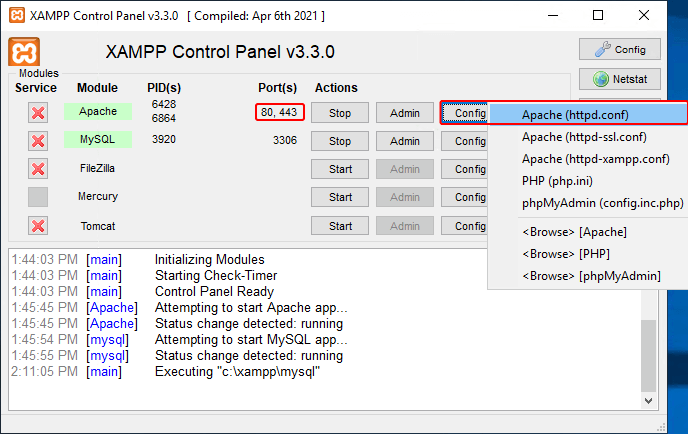Click the FileZilla module label
Screen dimensions: 688x434
pos(97,168)
